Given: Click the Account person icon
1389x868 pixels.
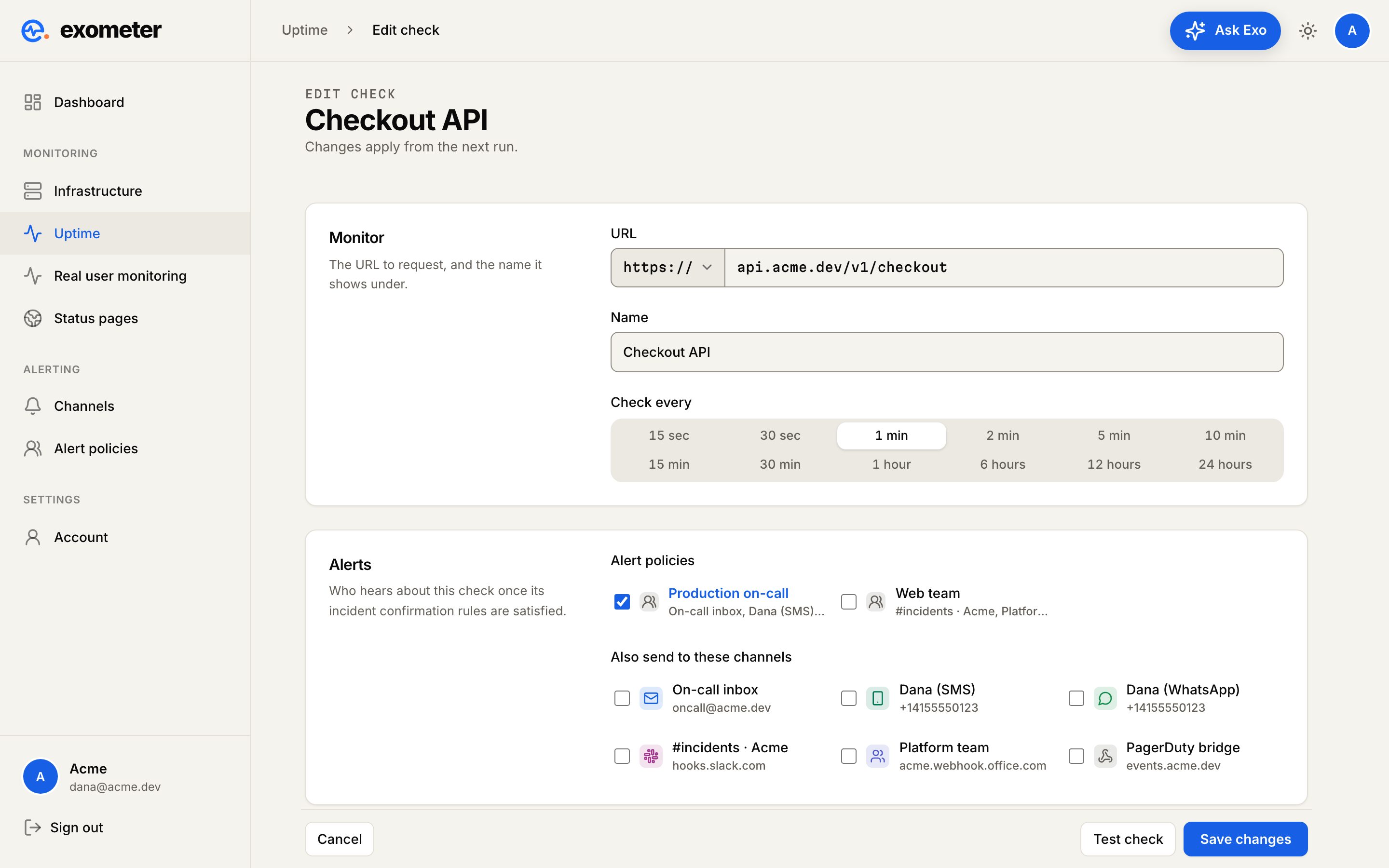Looking at the screenshot, I should coord(33,537).
